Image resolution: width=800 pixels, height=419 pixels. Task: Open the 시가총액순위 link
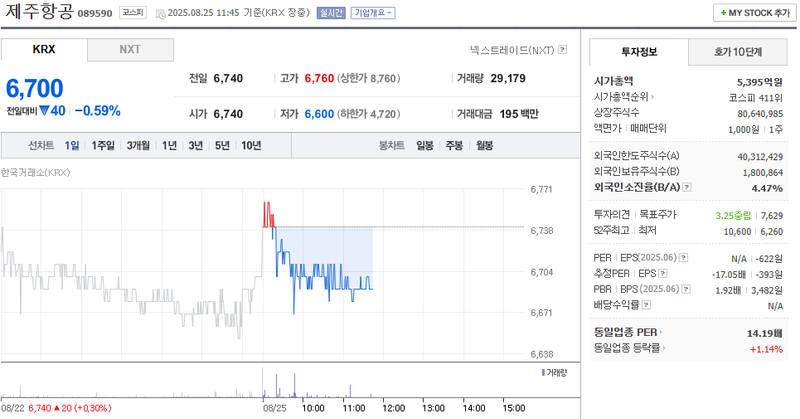click(623, 97)
